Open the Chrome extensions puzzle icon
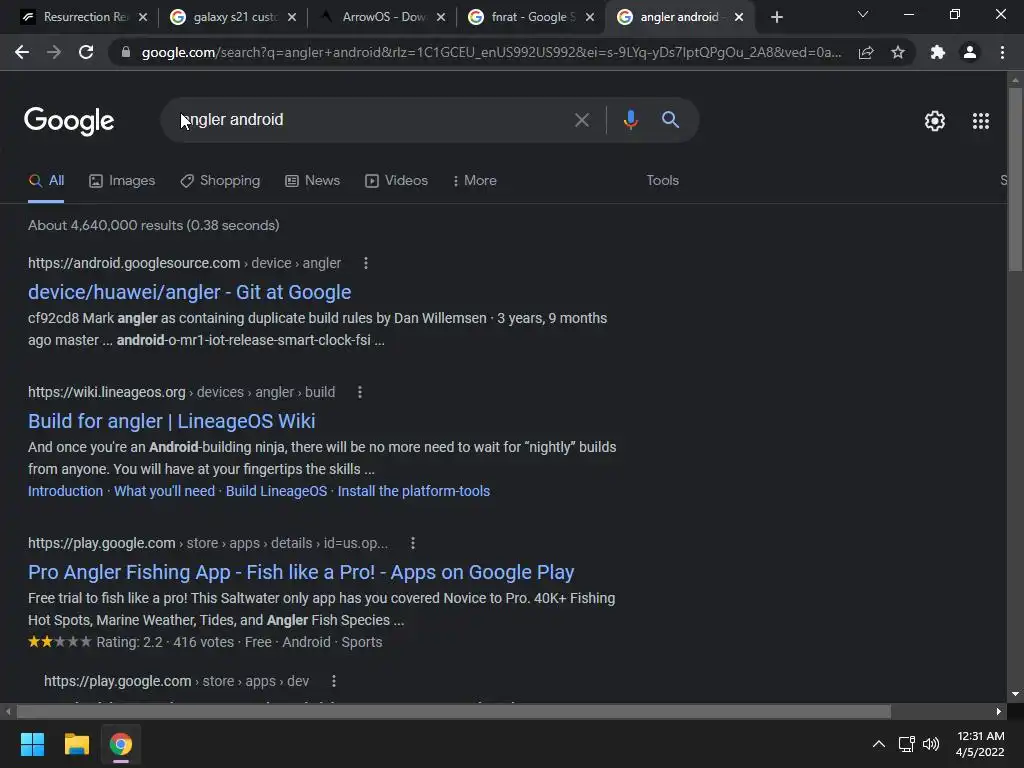Image resolution: width=1024 pixels, height=768 pixels. [x=938, y=52]
